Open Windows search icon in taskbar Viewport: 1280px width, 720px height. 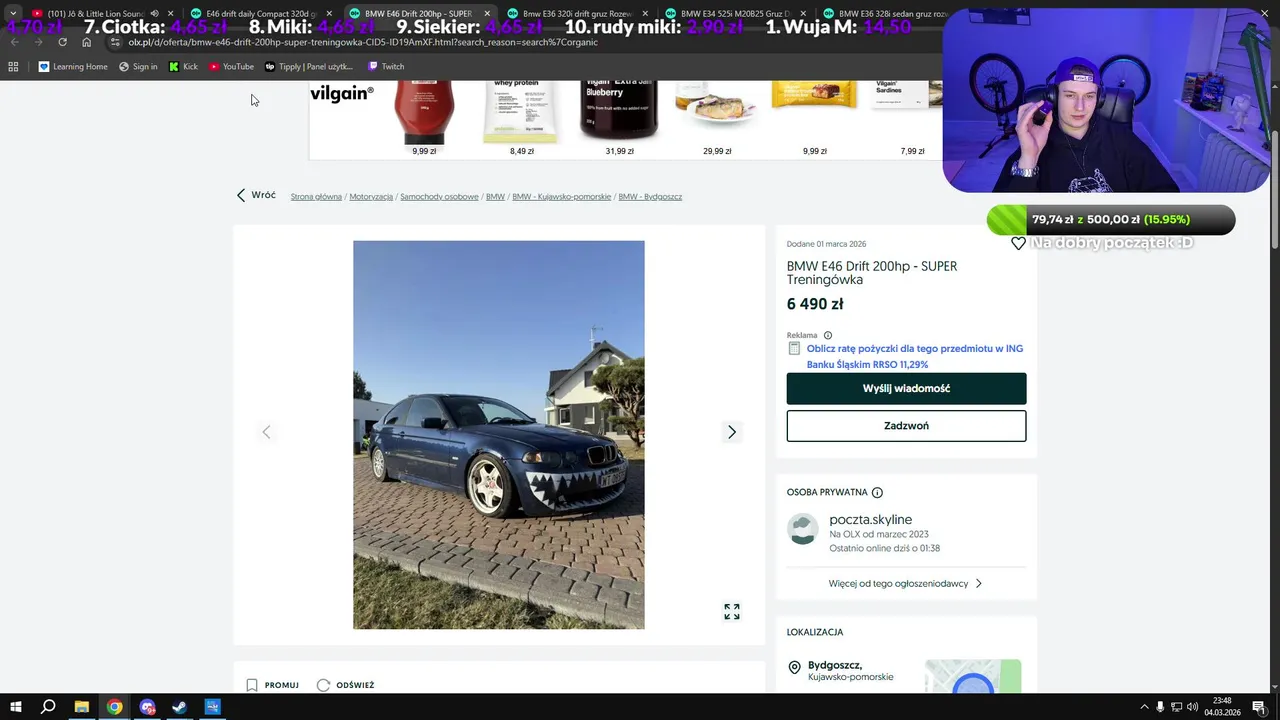(x=48, y=707)
